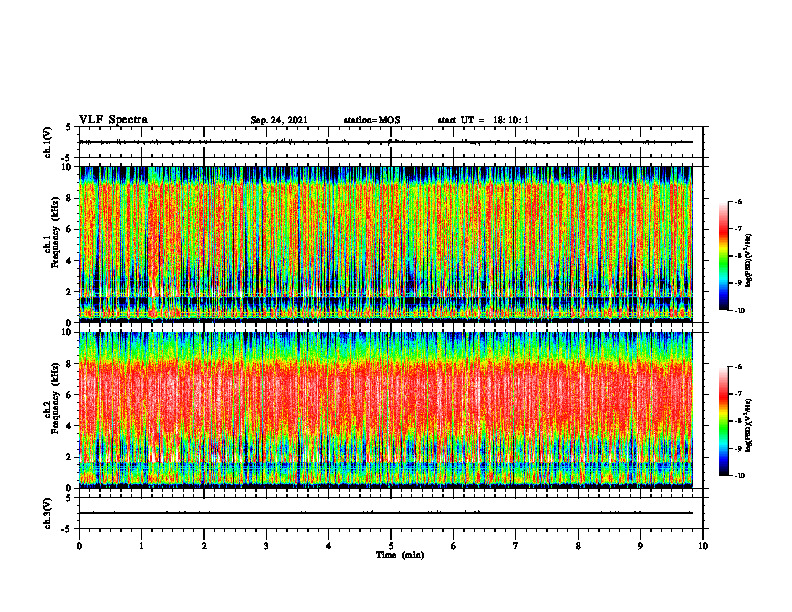Click the "-10" label on ch.2 color bar

(x=739, y=476)
